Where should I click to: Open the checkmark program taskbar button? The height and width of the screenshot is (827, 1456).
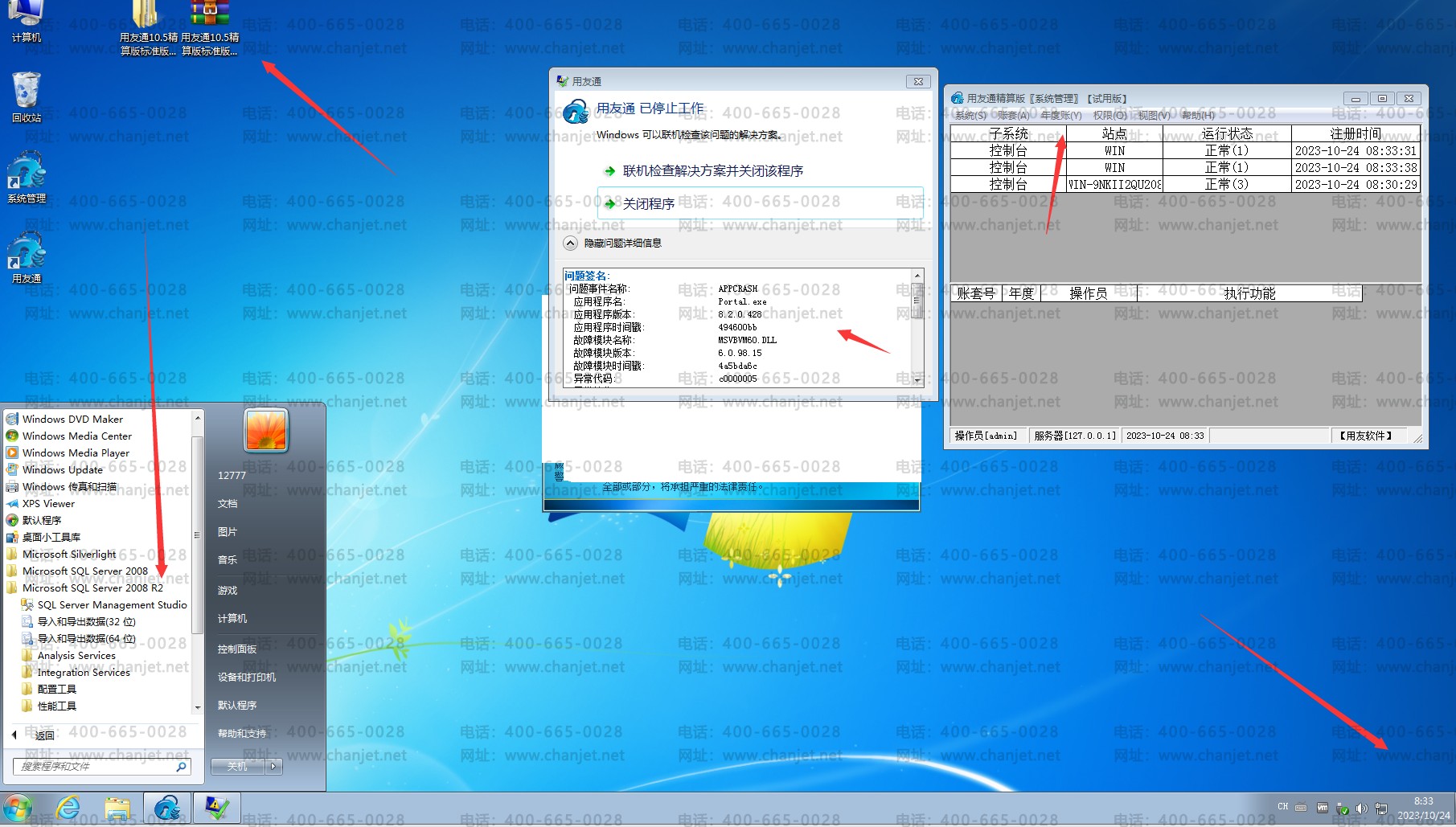pyautogui.click(x=217, y=809)
